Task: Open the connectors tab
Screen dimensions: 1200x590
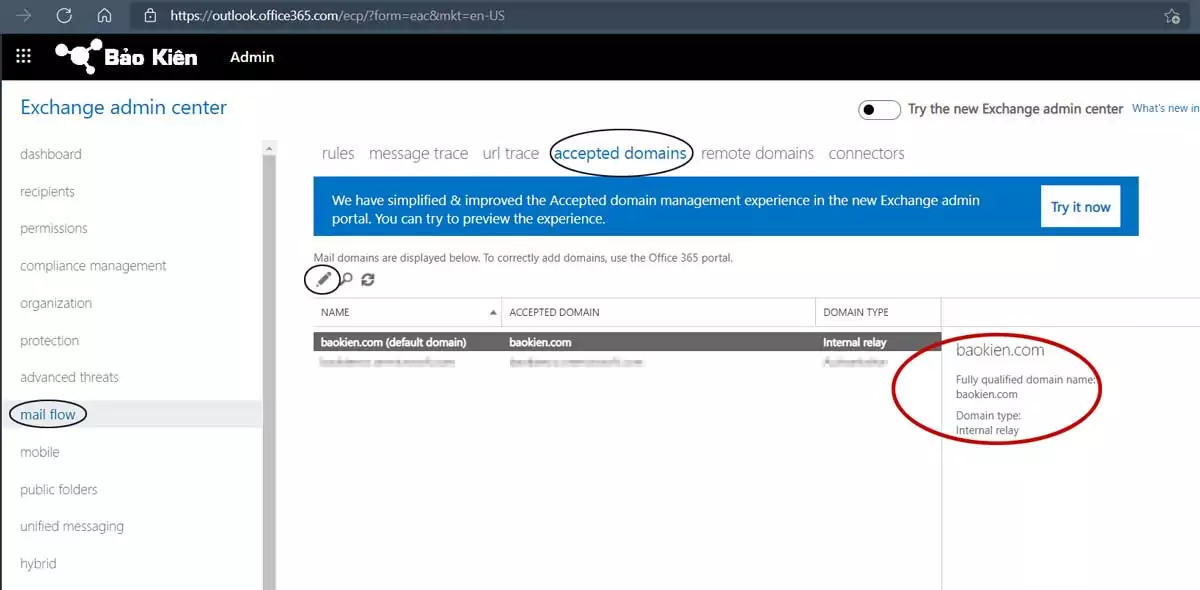Action: [866, 153]
